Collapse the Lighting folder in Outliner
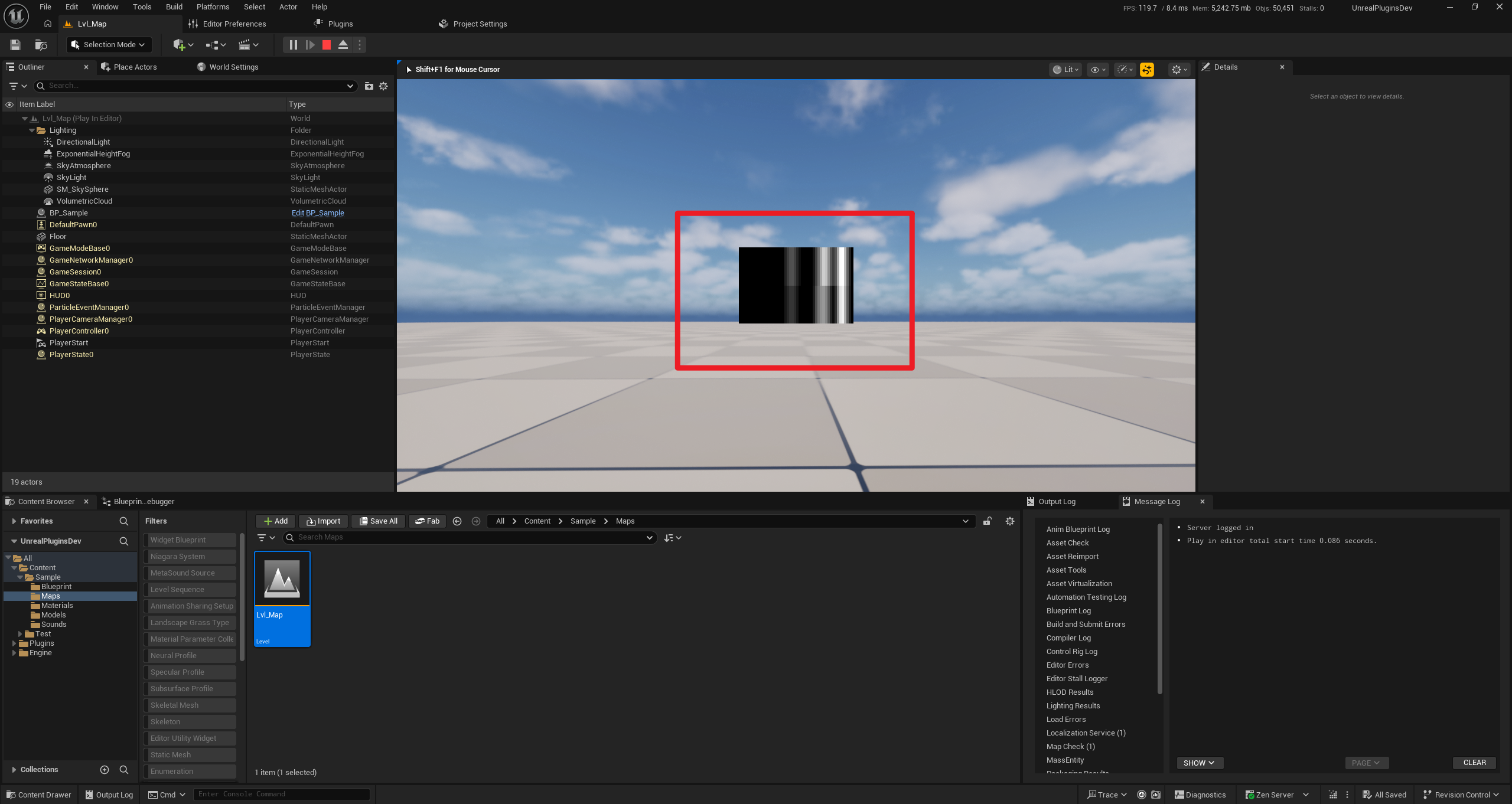Screen dimensions: 1512x804 [32, 130]
